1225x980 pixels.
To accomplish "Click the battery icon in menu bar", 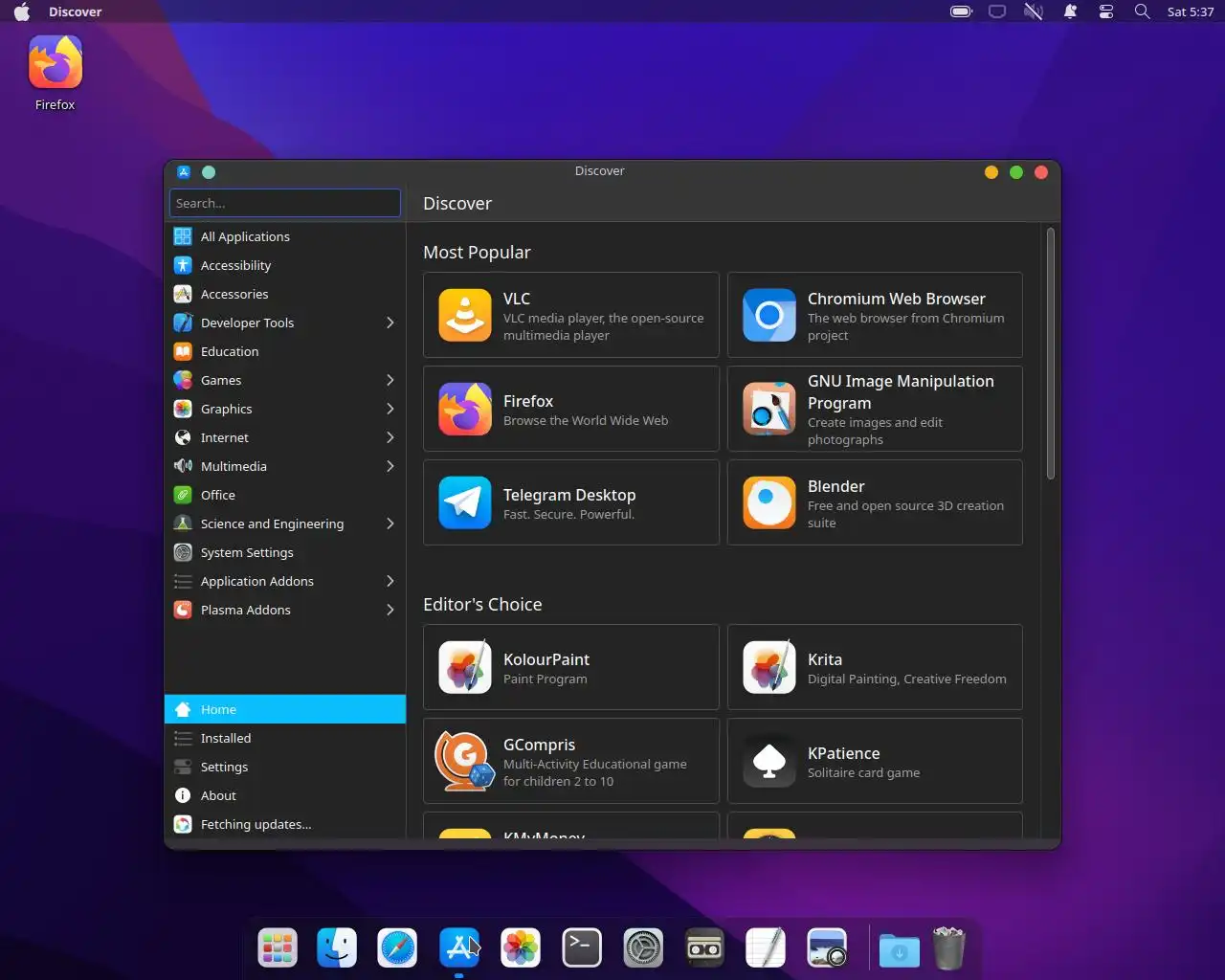I will (961, 11).
